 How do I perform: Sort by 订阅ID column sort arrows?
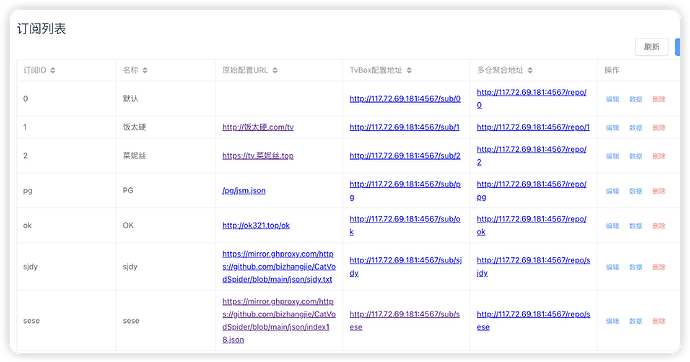pos(53,70)
